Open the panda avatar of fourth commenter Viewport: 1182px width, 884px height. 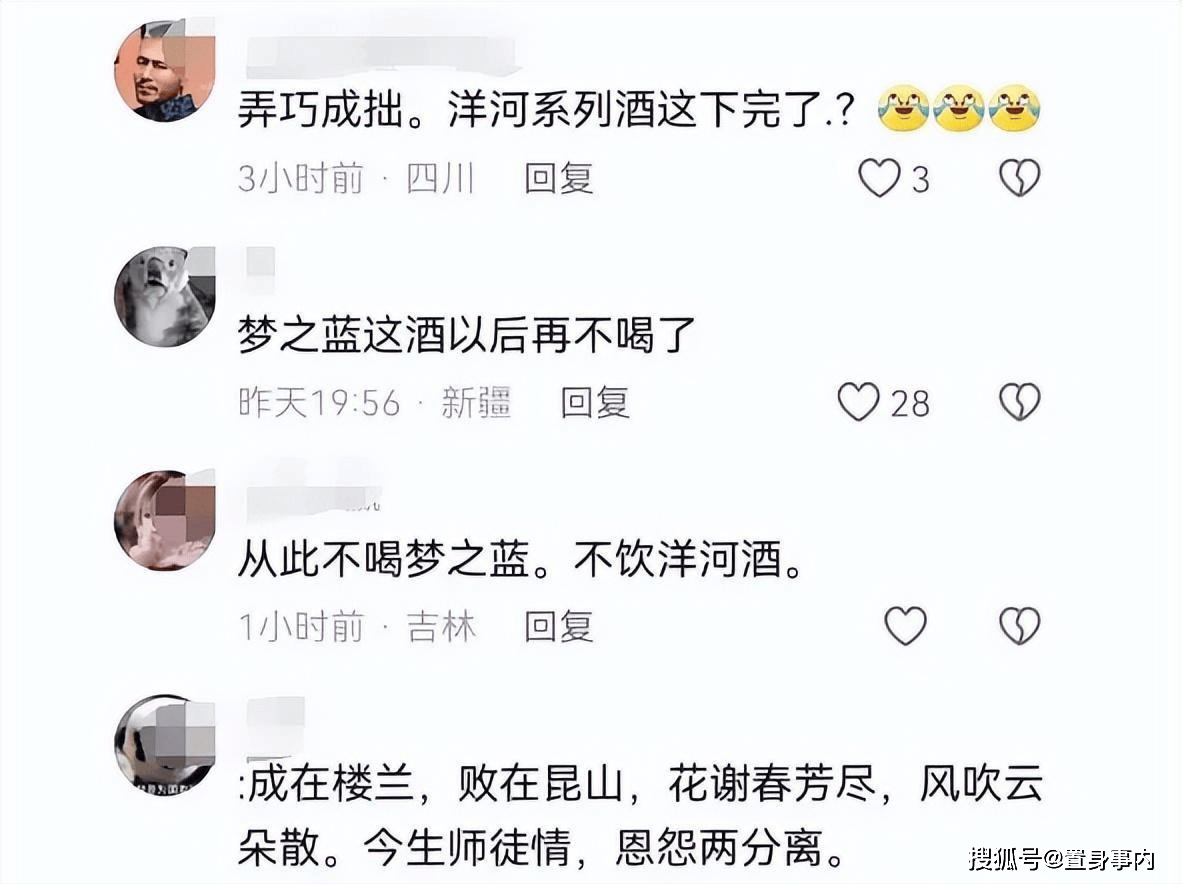[165, 745]
